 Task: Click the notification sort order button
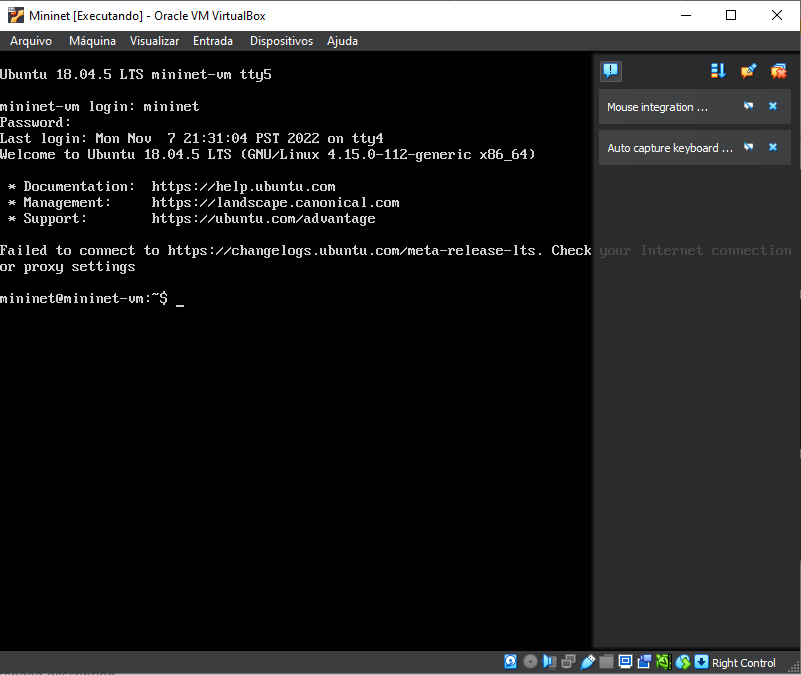coord(718,71)
